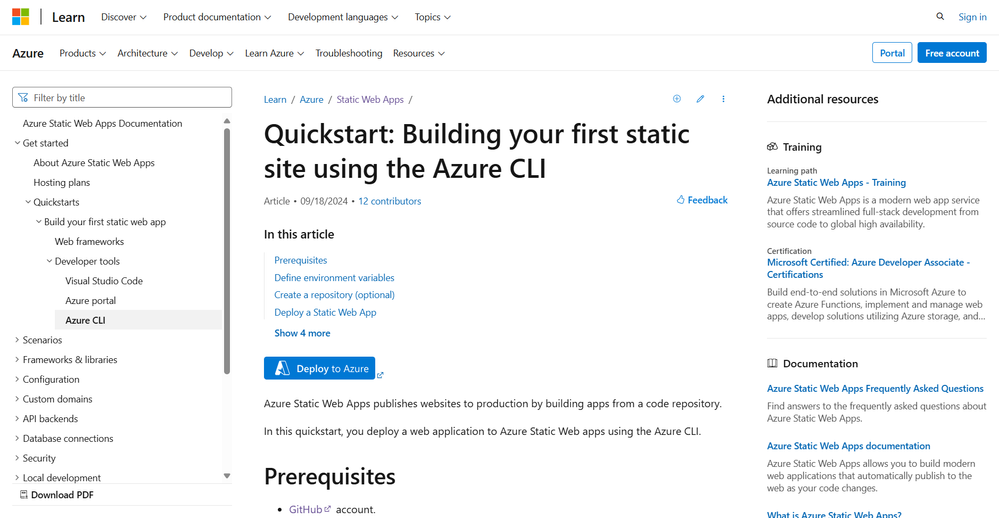Expand the Configuration tree section
The image size is (999, 518).
click(17, 380)
